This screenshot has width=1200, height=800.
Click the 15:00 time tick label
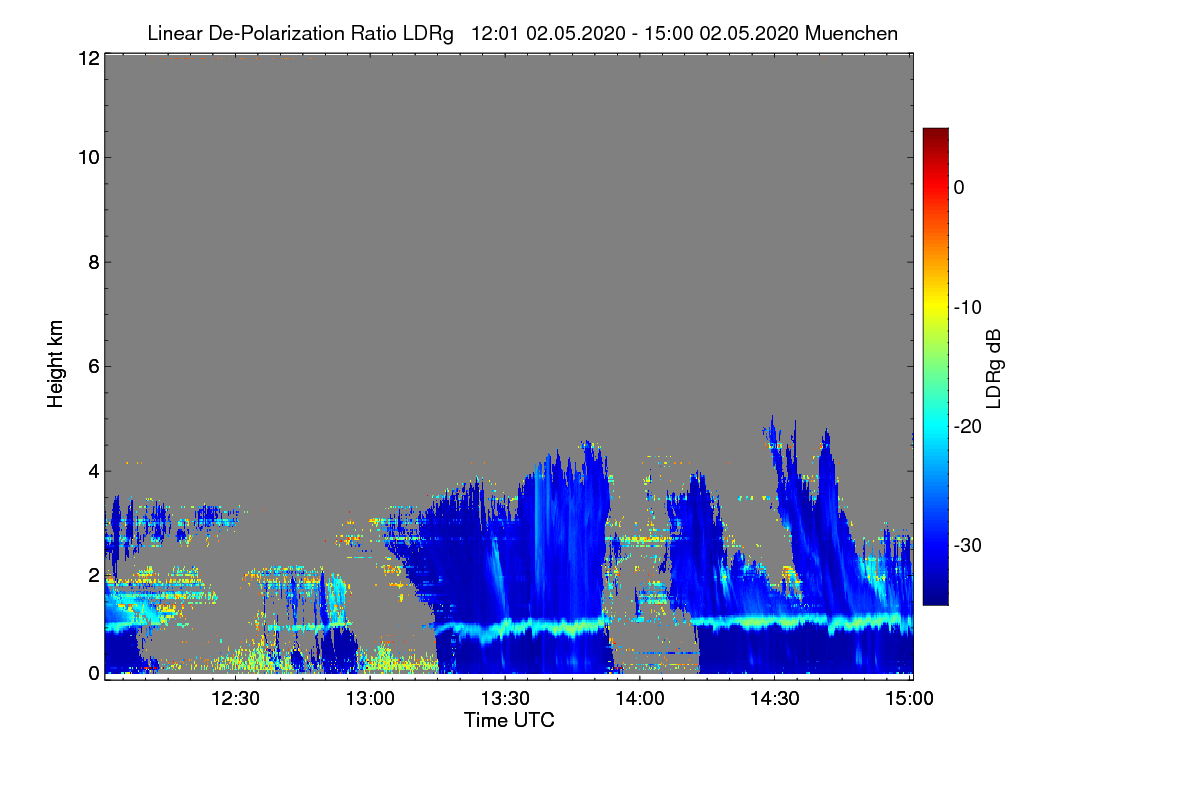[x=909, y=699]
